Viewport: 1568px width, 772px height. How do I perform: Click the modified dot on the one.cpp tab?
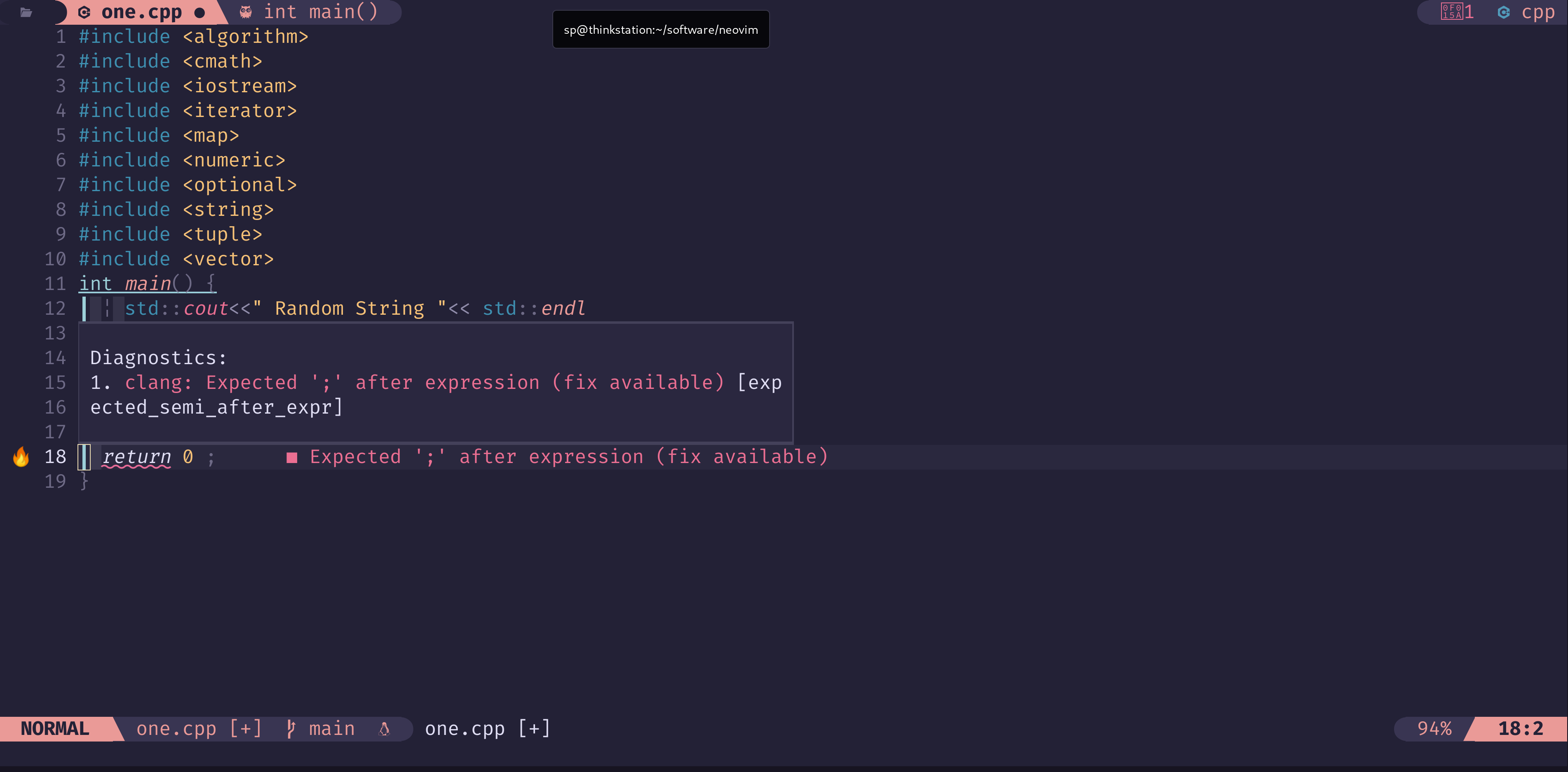[x=200, y=13]
